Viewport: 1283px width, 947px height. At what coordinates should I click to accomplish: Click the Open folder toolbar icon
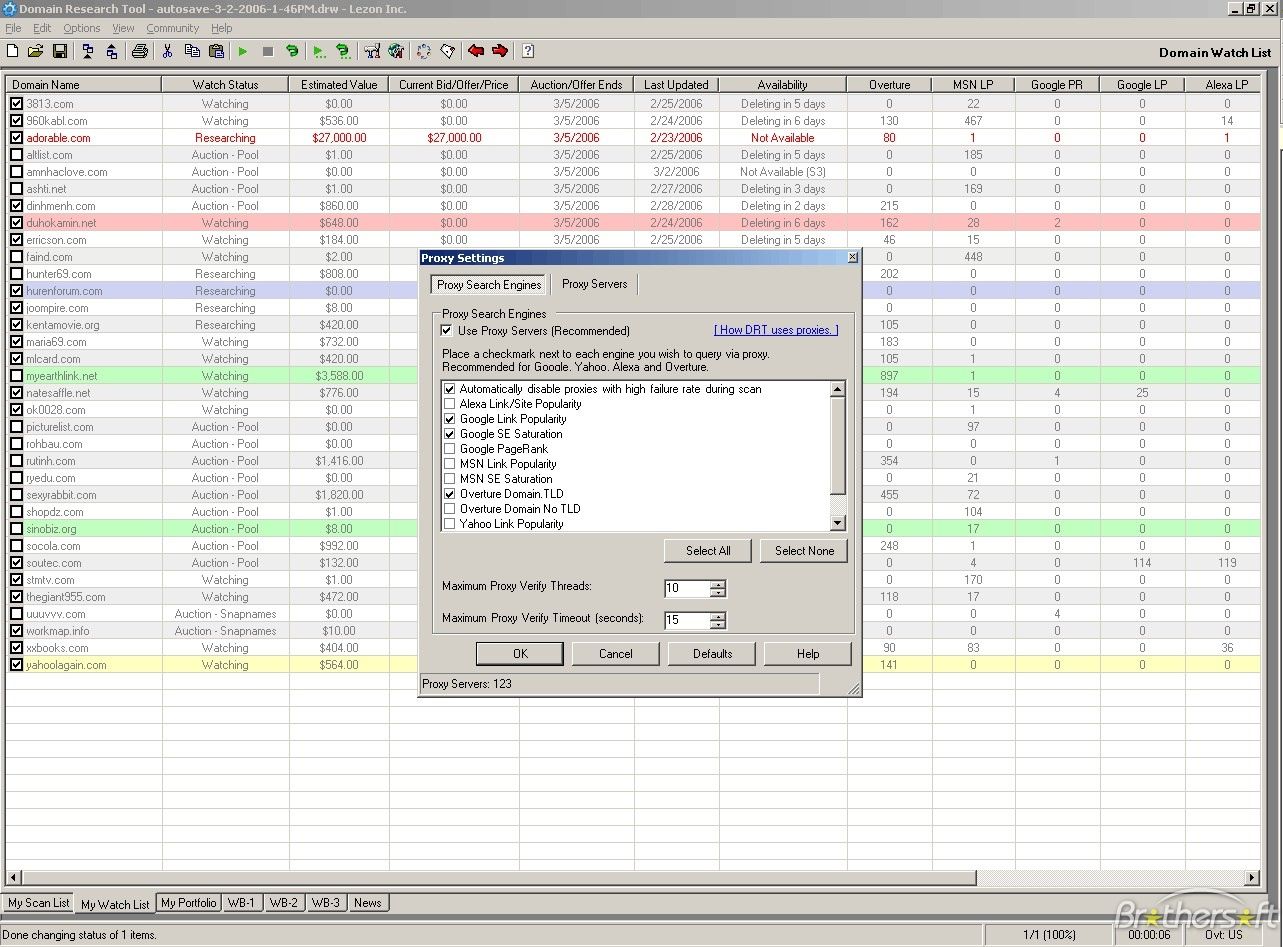point(36,51)
